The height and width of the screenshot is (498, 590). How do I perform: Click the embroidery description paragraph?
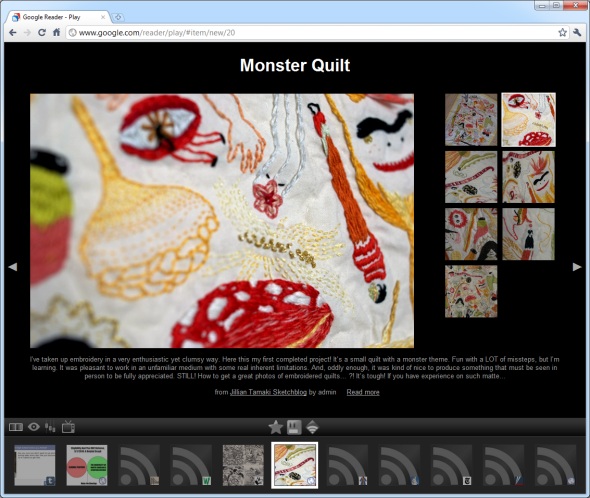coord(295,368)
